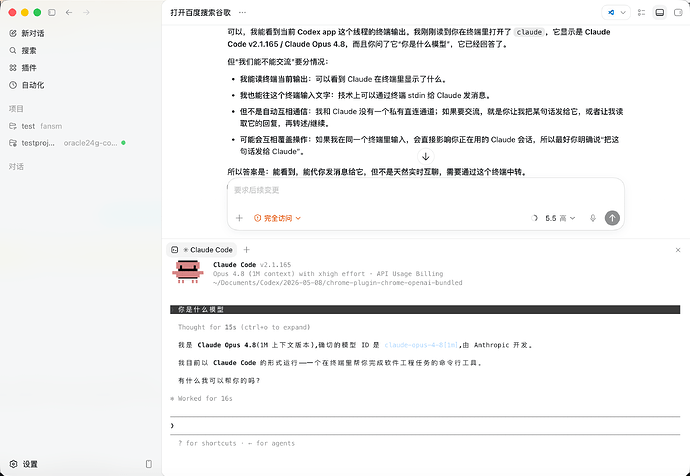This screenshot has width=690, height=476.
Task: Click the 项目 section header
Action: click(16, 109)
